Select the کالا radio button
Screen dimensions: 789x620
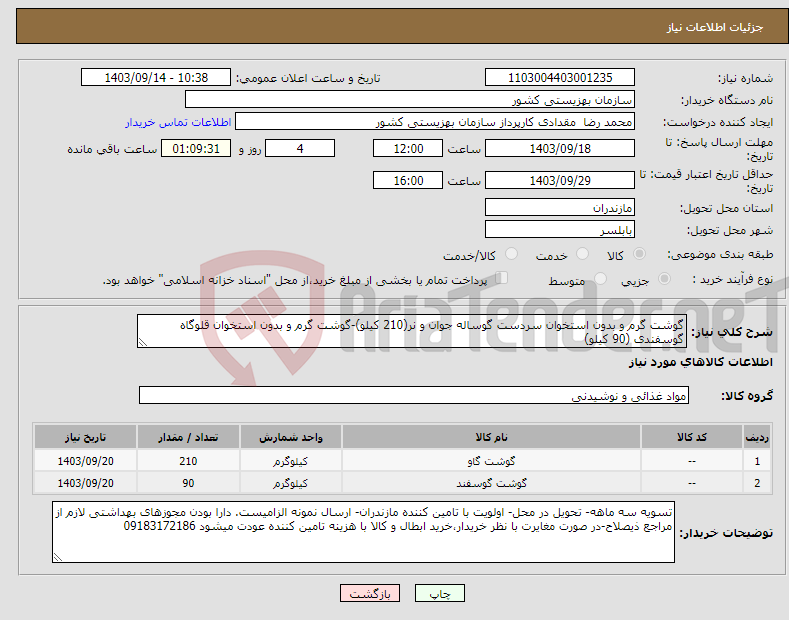coord(639,254)
